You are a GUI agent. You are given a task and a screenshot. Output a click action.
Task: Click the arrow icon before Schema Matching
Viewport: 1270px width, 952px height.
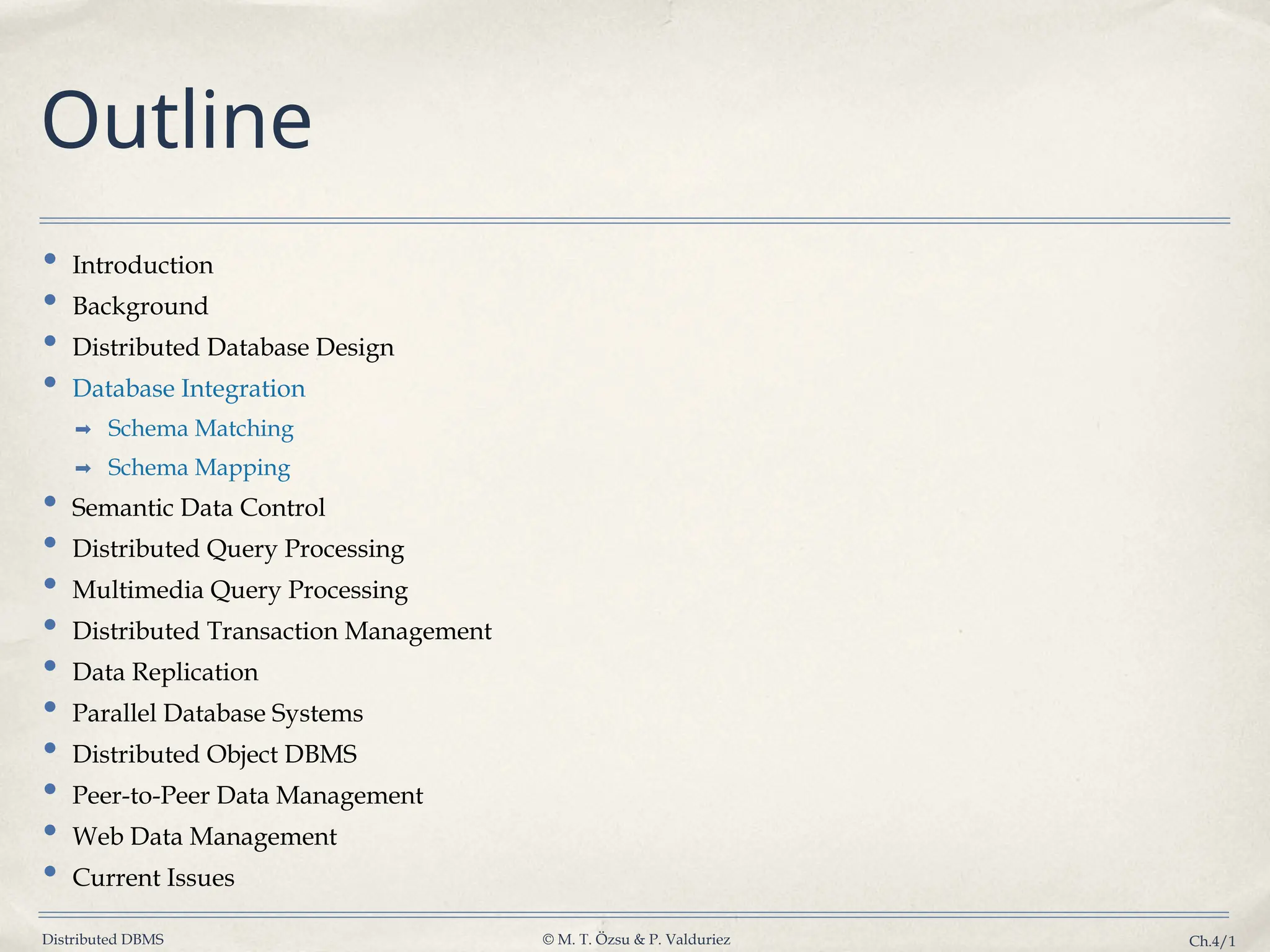coord(83,430)
